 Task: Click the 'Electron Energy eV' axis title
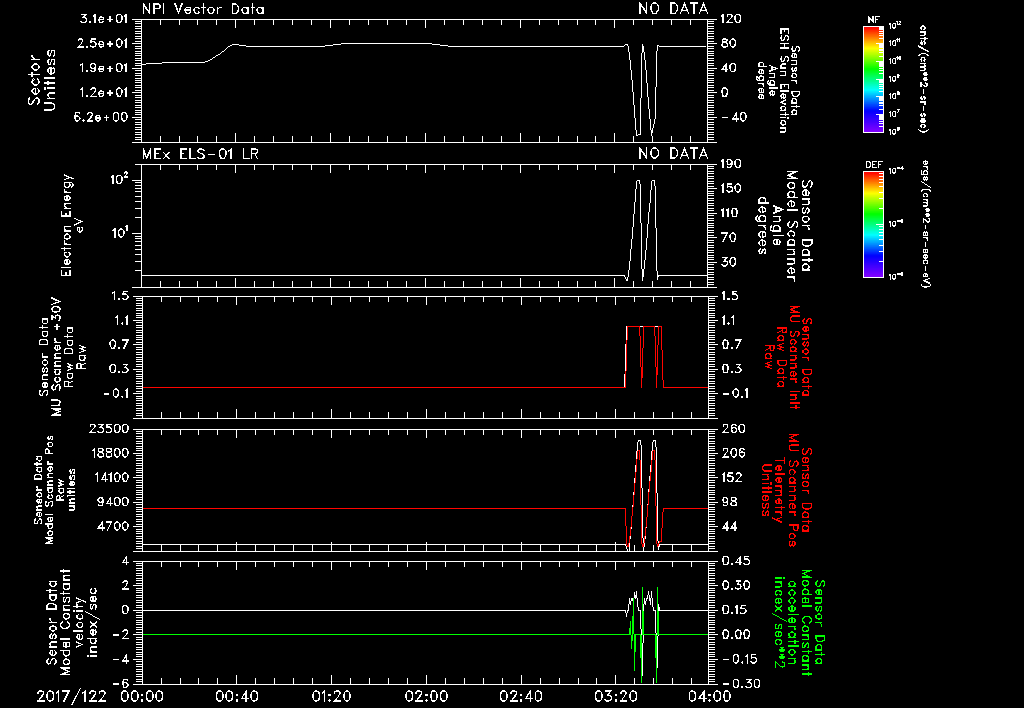pos(71,226)
